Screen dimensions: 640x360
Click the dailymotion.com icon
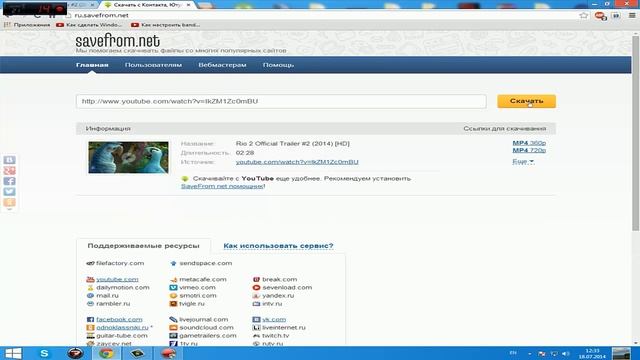click(x=90, y=288)
